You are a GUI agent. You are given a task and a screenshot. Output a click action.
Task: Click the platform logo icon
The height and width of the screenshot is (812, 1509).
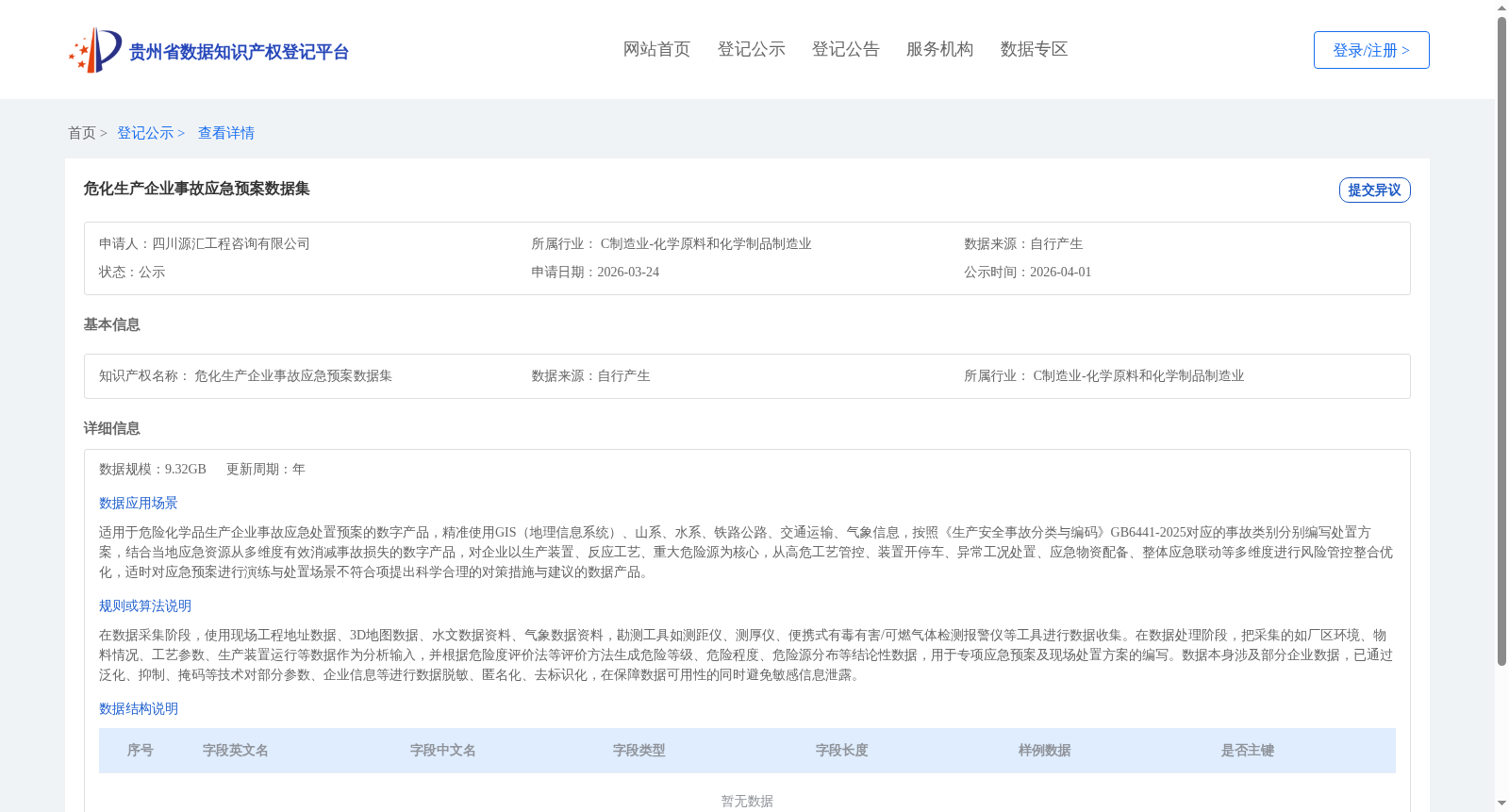[x=95, y=50]
